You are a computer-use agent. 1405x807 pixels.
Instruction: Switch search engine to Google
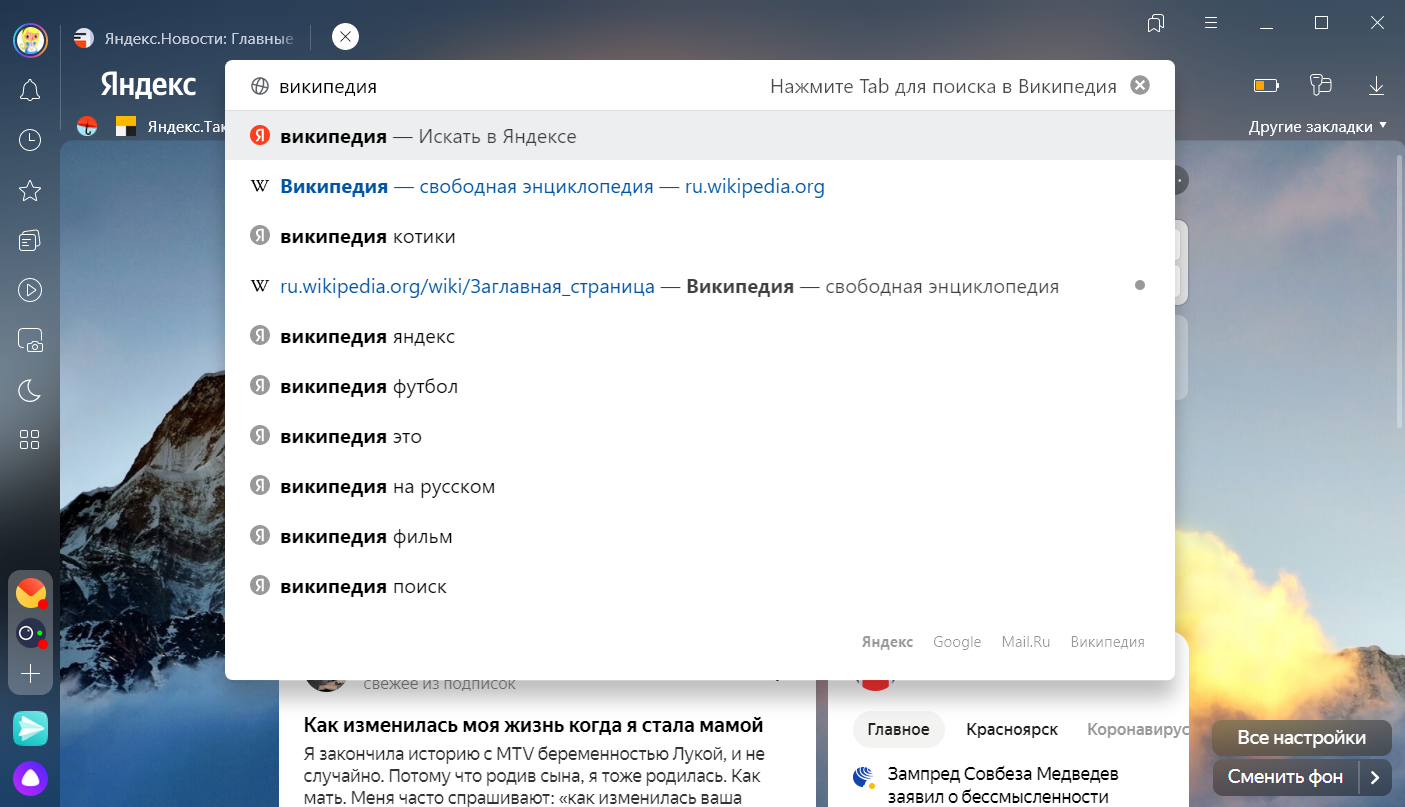tap(956, 642)
